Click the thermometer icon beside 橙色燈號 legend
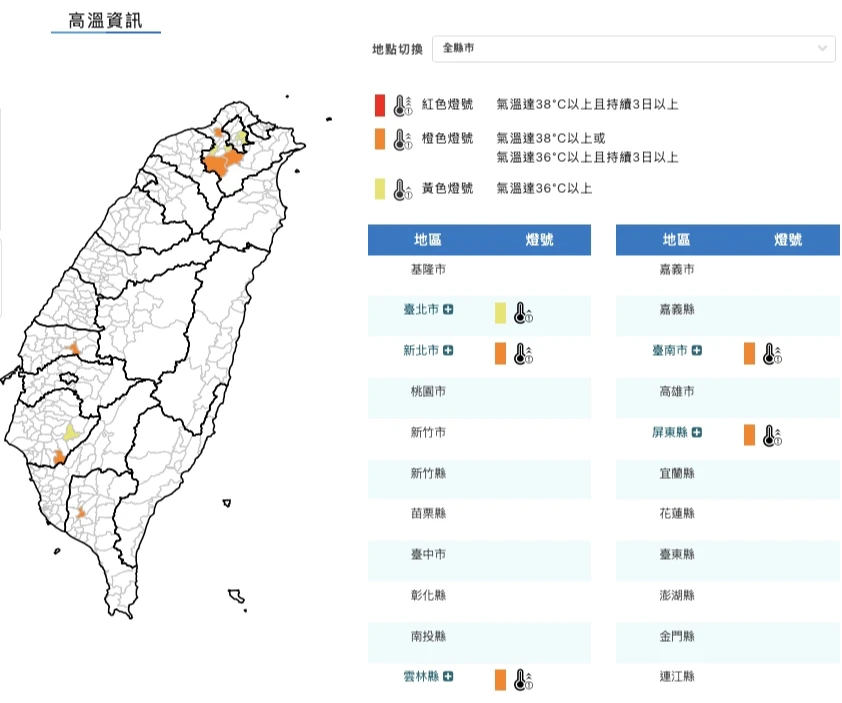 pos(402,140)
